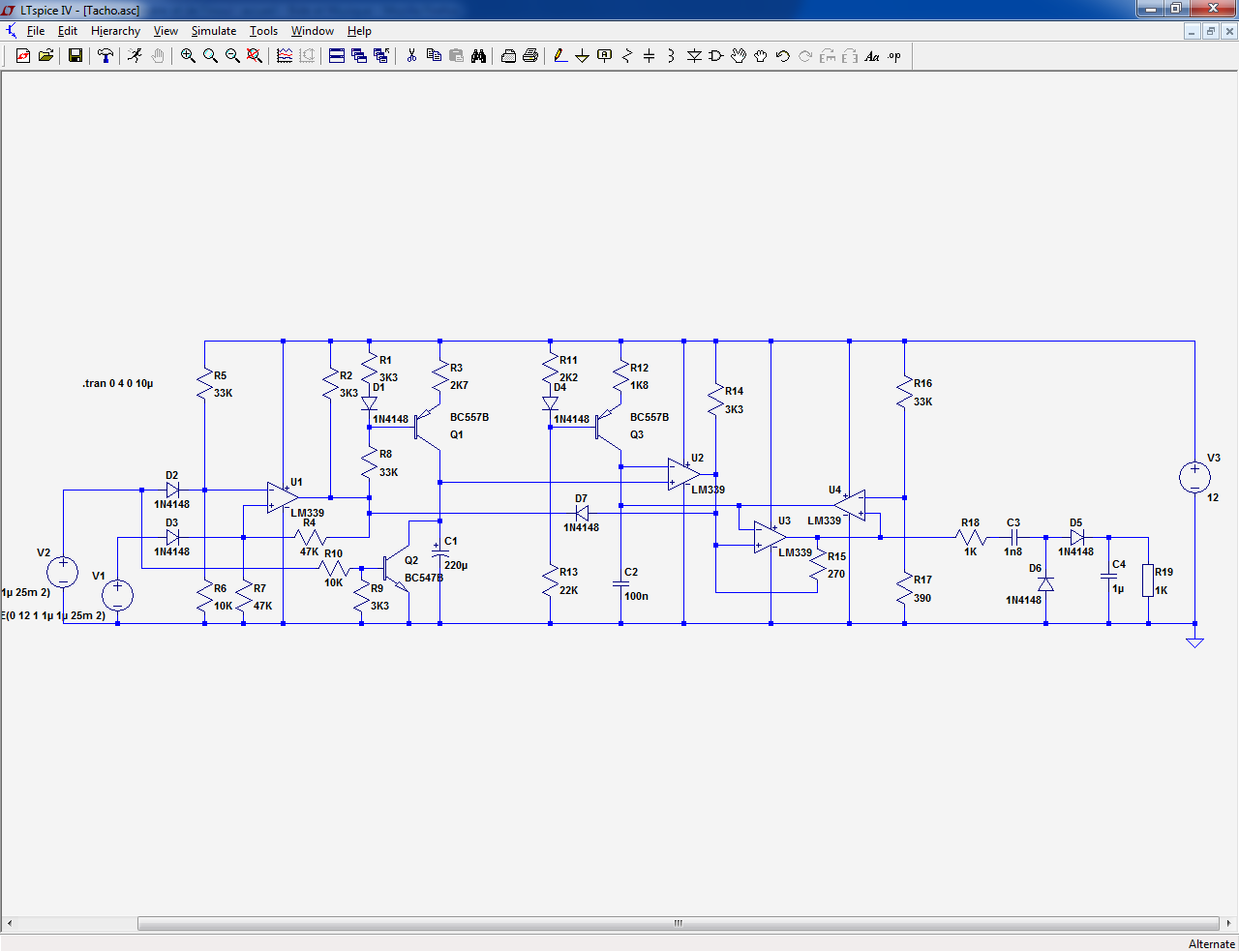Image resolution: width=1239 pixels, height=952 pixels.
Task: Place a Capacitor from the toolbar
Action: tap(650, 56)
